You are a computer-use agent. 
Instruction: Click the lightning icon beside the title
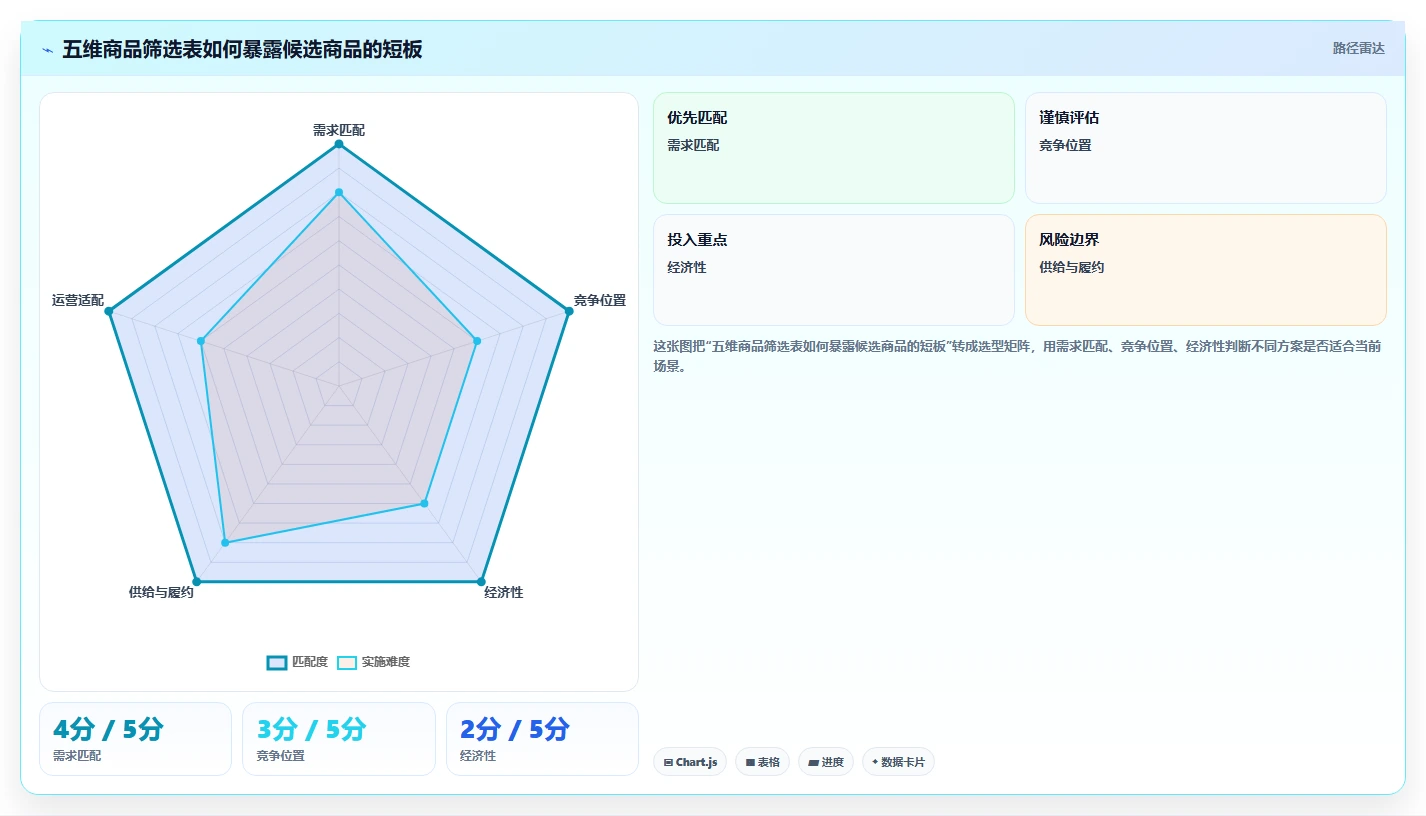(x=47, y=50)
